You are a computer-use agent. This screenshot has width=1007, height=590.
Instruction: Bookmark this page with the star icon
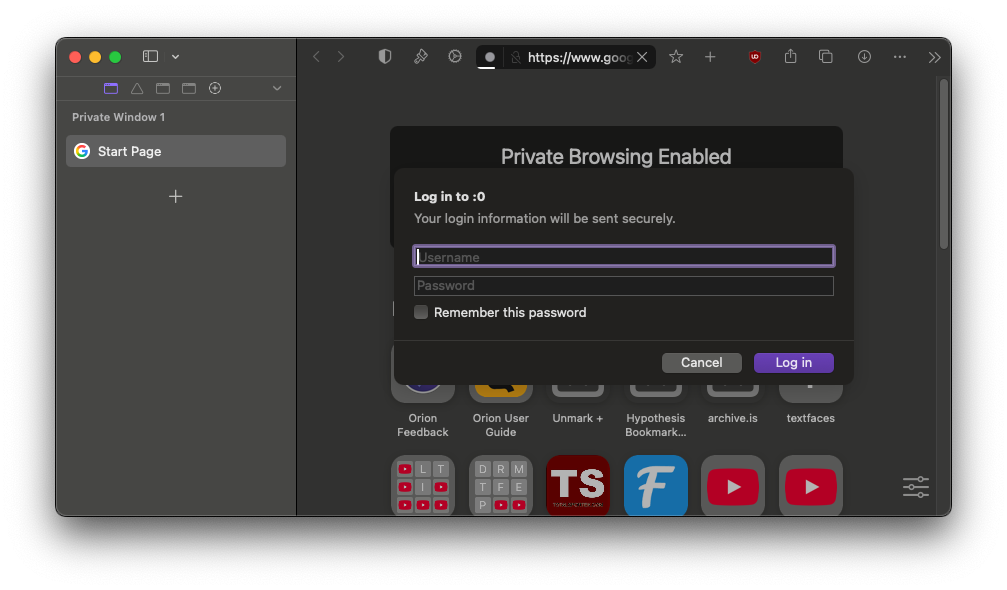coord(676,57)
